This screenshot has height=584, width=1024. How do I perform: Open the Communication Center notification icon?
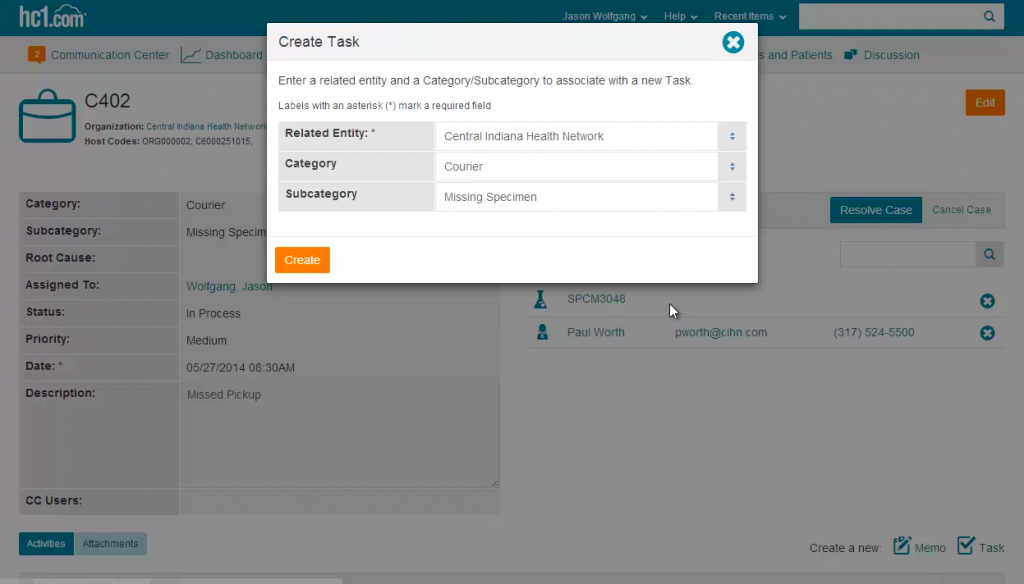[x=37, y=55]
